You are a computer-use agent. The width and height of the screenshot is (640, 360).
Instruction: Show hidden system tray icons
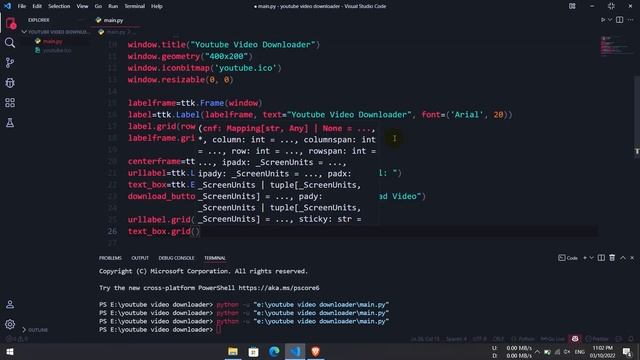click(x=537, y=352)
